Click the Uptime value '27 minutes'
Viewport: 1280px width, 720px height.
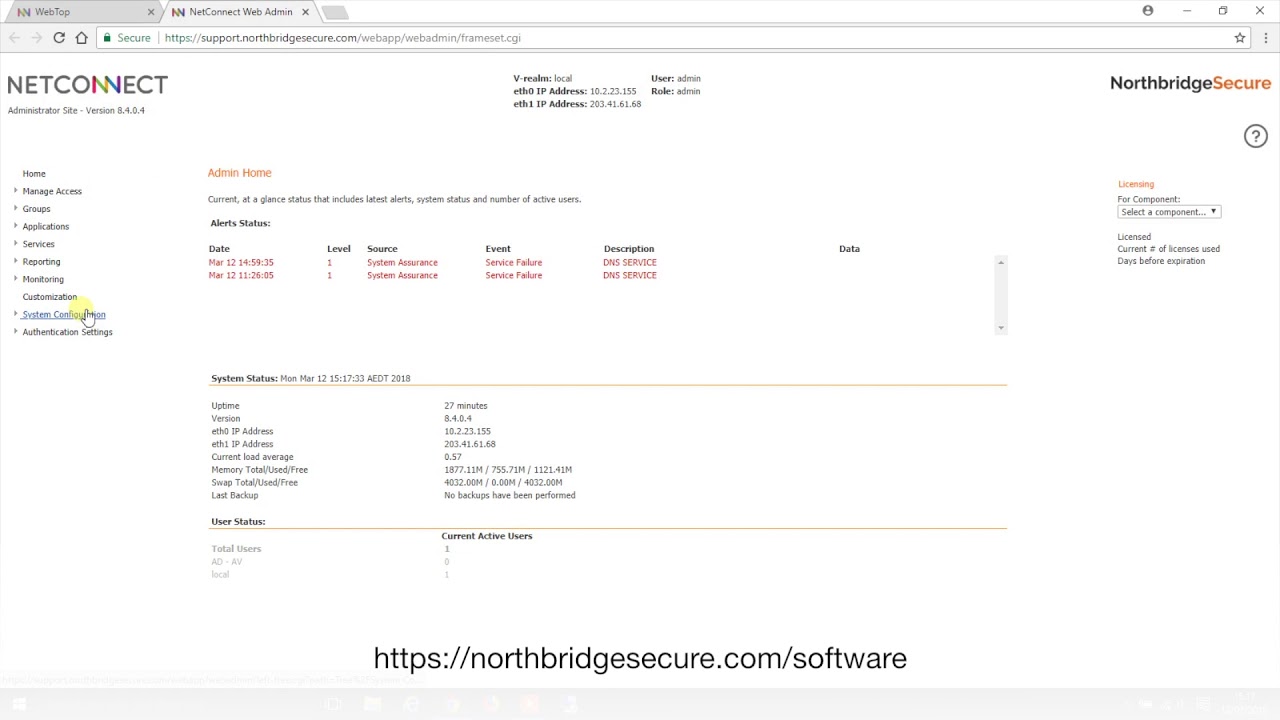point(466,406)
